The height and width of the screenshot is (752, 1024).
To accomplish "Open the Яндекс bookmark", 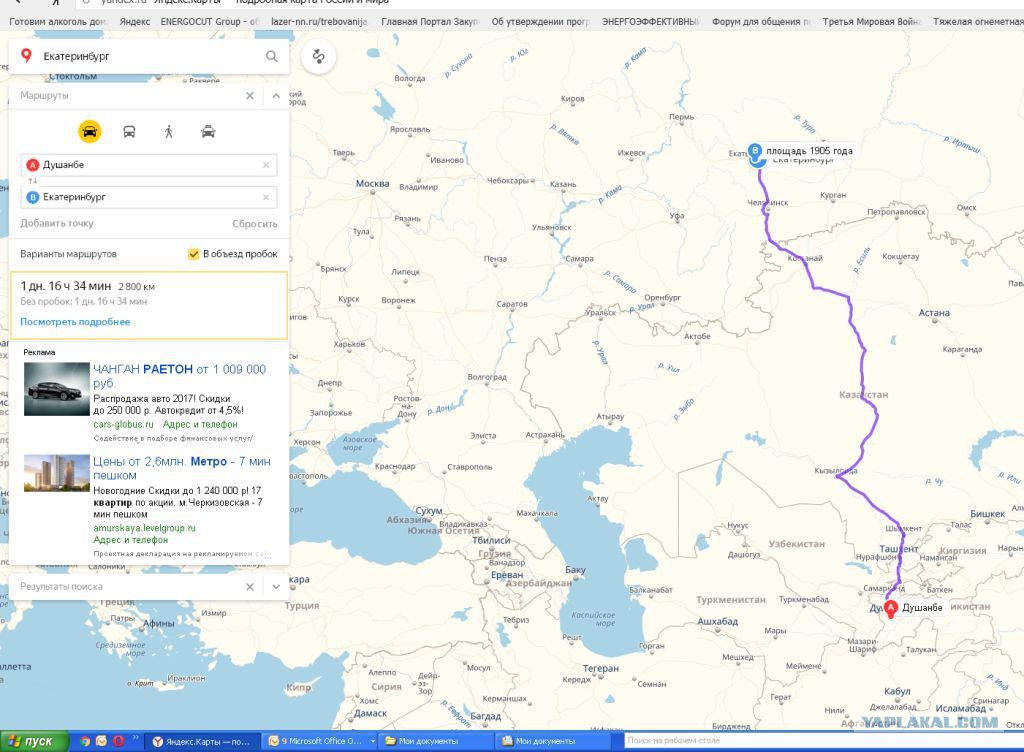I will point(135,22).
